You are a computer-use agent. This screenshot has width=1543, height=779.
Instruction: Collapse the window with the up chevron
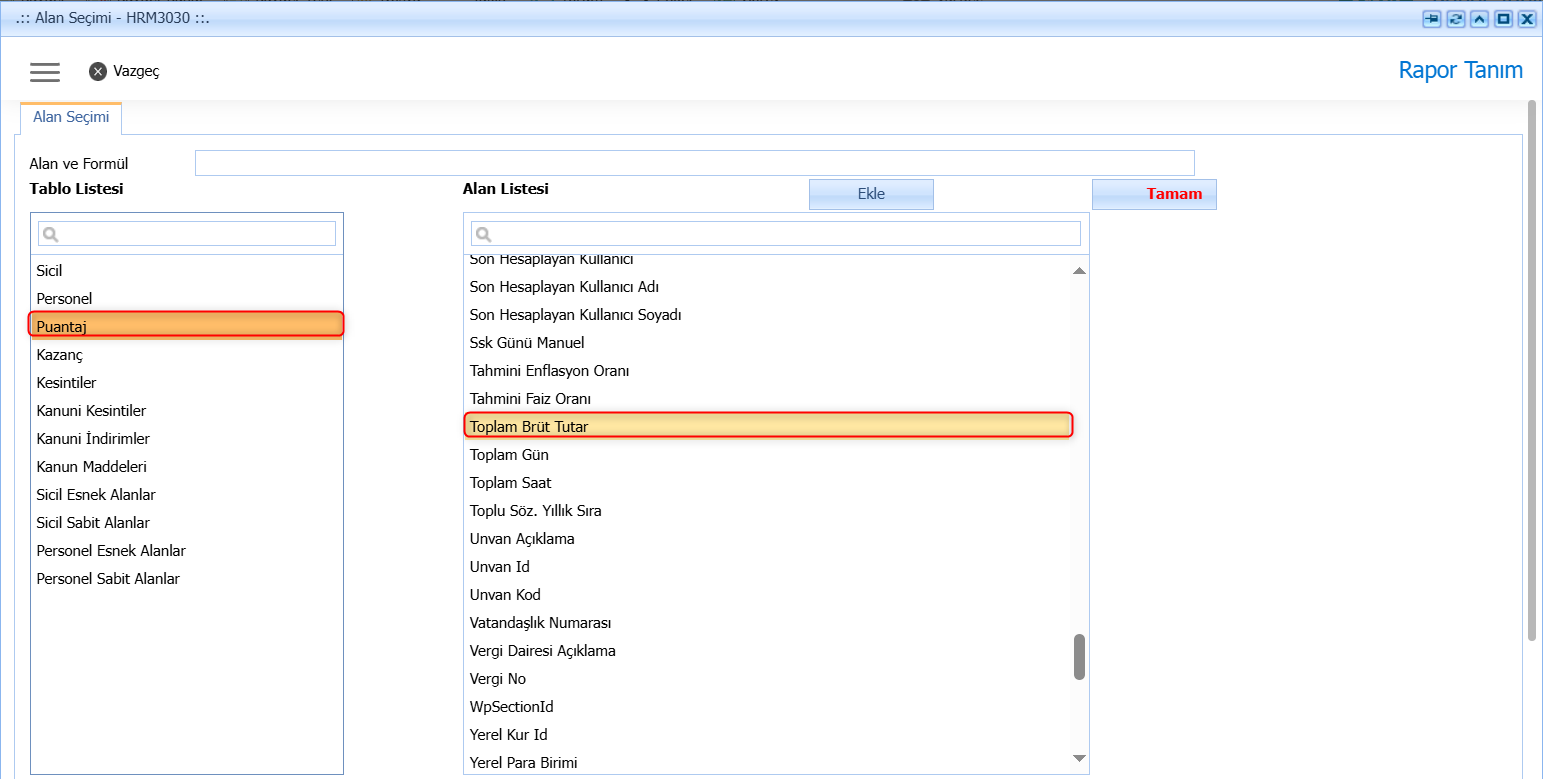coord(1479,18)
